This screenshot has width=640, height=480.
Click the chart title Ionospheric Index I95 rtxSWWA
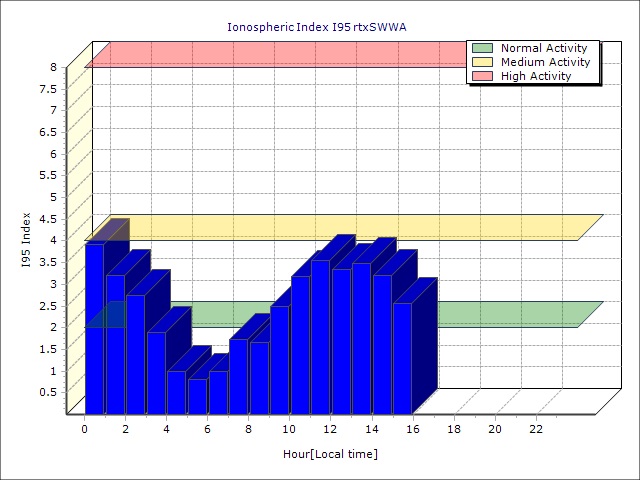316,26
